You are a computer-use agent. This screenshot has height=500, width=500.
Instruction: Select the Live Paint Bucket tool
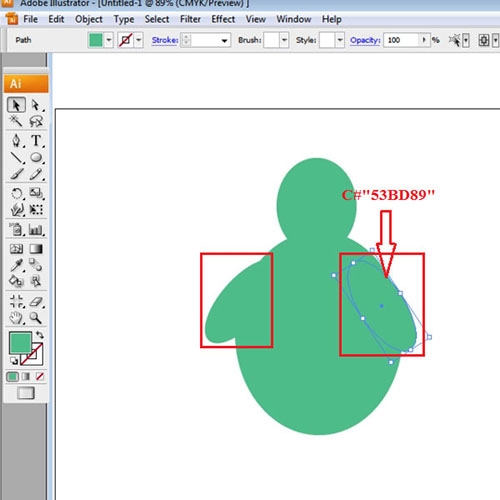pyautogui.click(x=16, y=281)
